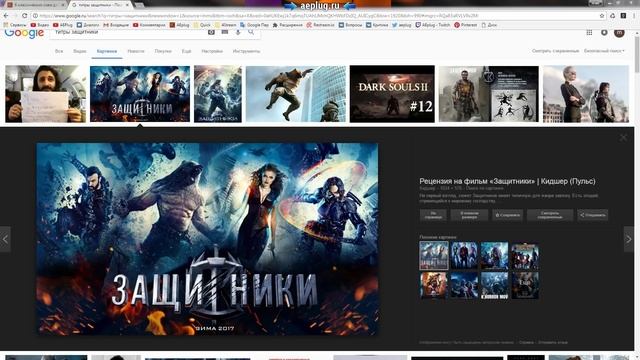Open the on-screen keyboard icon in search box

point(225,32)
